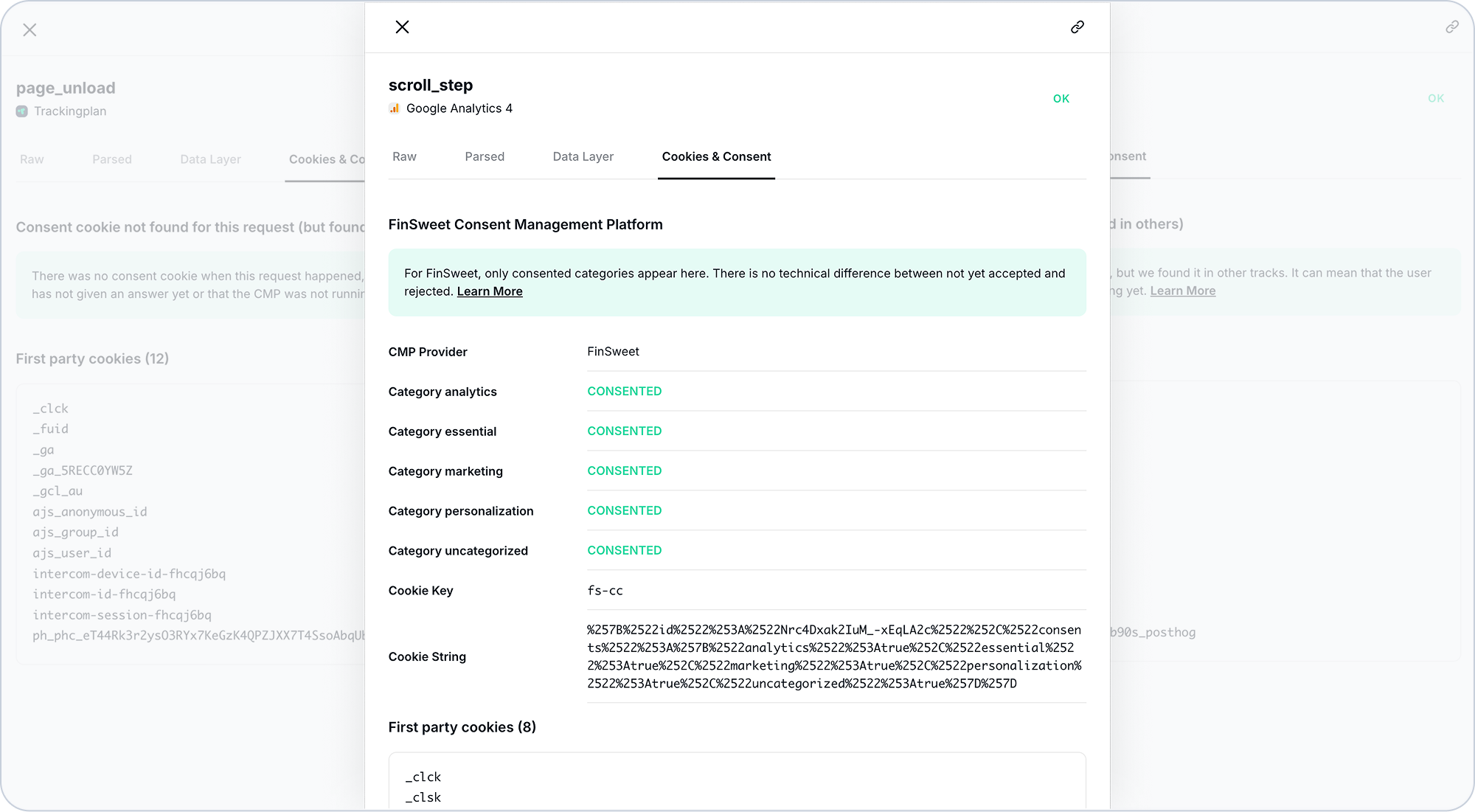The width and height of the screenshot is (1475, 812).
Task: Select Cookies & Consent tab in page_unload panel
Action: [x=327, y=159]
